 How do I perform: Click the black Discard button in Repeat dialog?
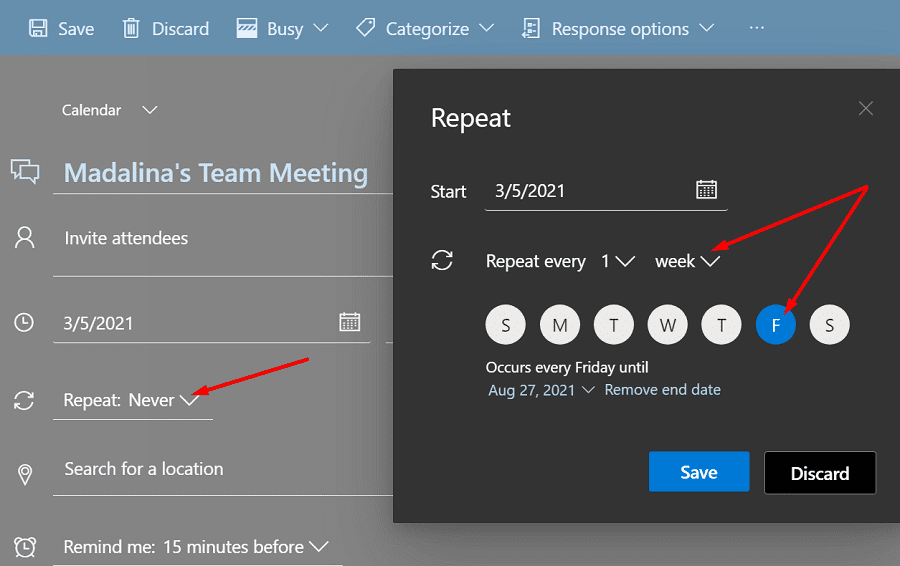click(820, 473)
